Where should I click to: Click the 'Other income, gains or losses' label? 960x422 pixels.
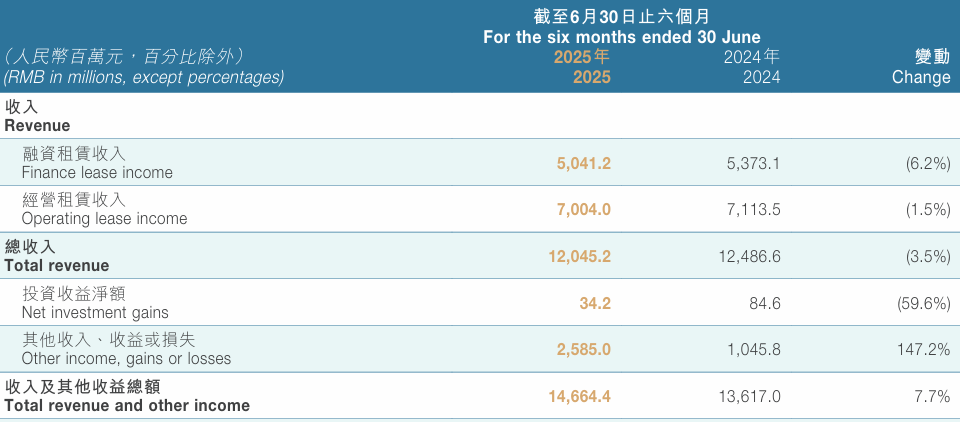(126, 358)
